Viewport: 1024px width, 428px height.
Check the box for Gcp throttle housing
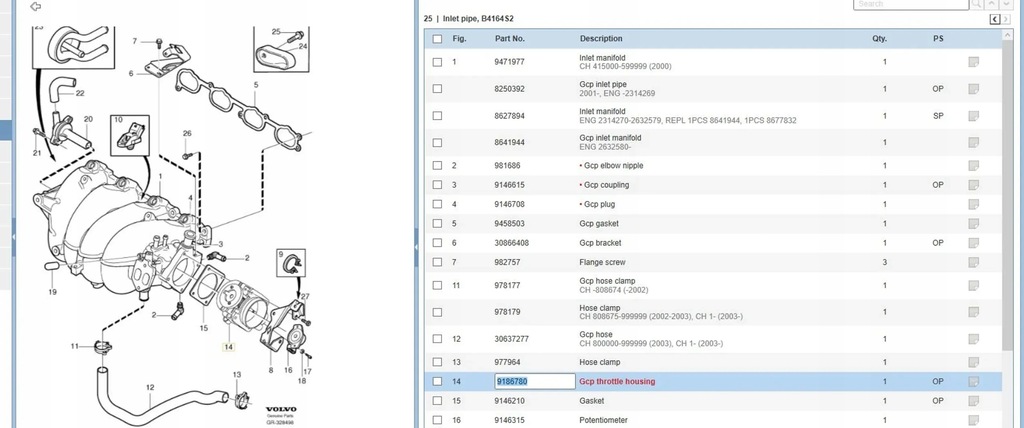coord(437,382)
